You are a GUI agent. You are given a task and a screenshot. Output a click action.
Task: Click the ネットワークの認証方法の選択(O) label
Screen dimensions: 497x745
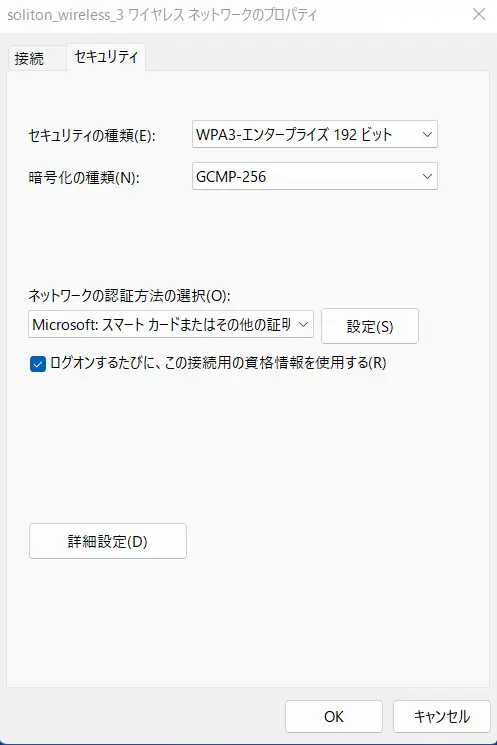(129, 296)
